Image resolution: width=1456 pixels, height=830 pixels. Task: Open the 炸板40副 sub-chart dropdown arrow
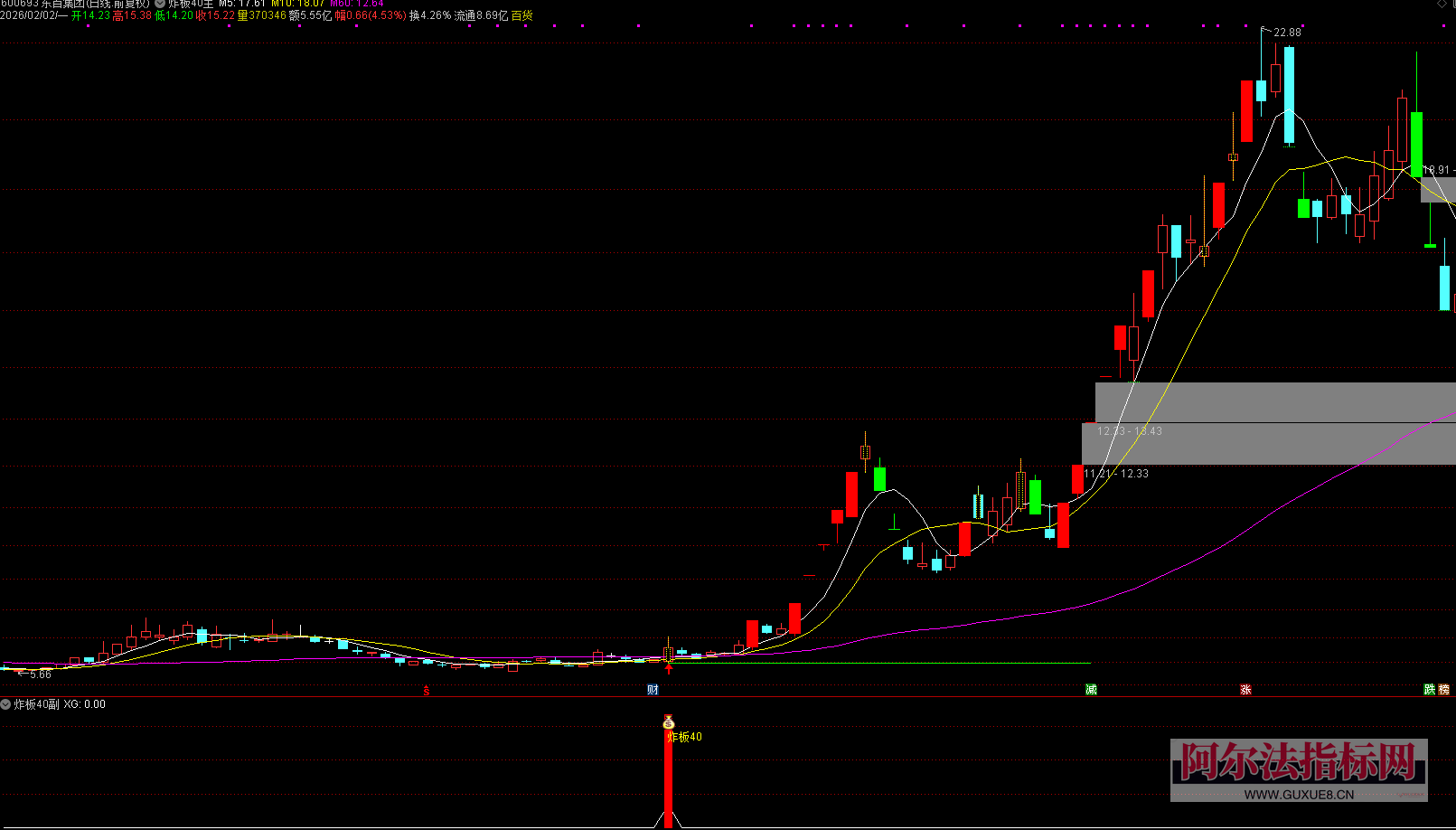click(6, 704)
